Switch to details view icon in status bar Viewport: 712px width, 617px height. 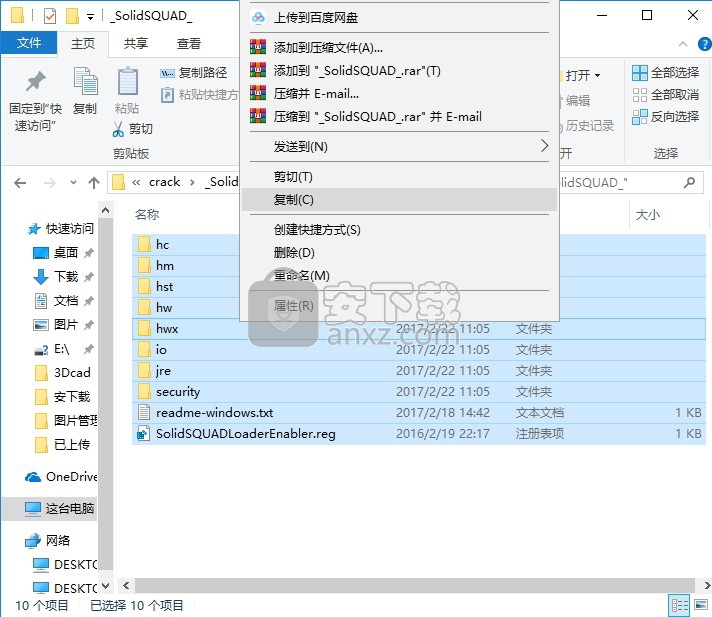pos(679,605)
